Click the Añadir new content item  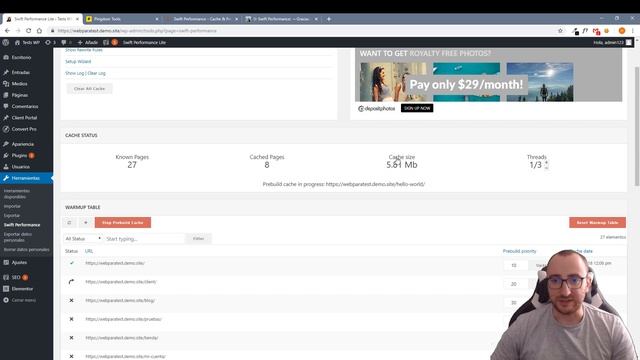click(88, 42)
